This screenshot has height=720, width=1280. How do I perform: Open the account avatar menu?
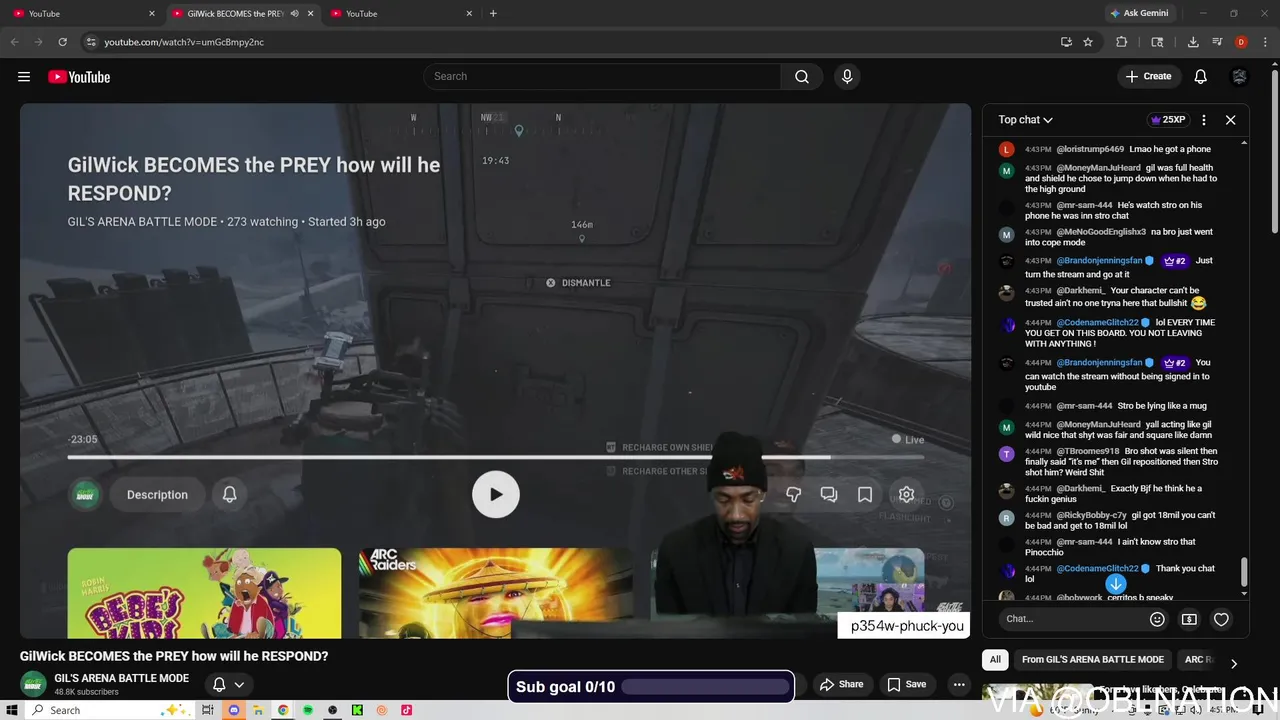coord(1240,77)
